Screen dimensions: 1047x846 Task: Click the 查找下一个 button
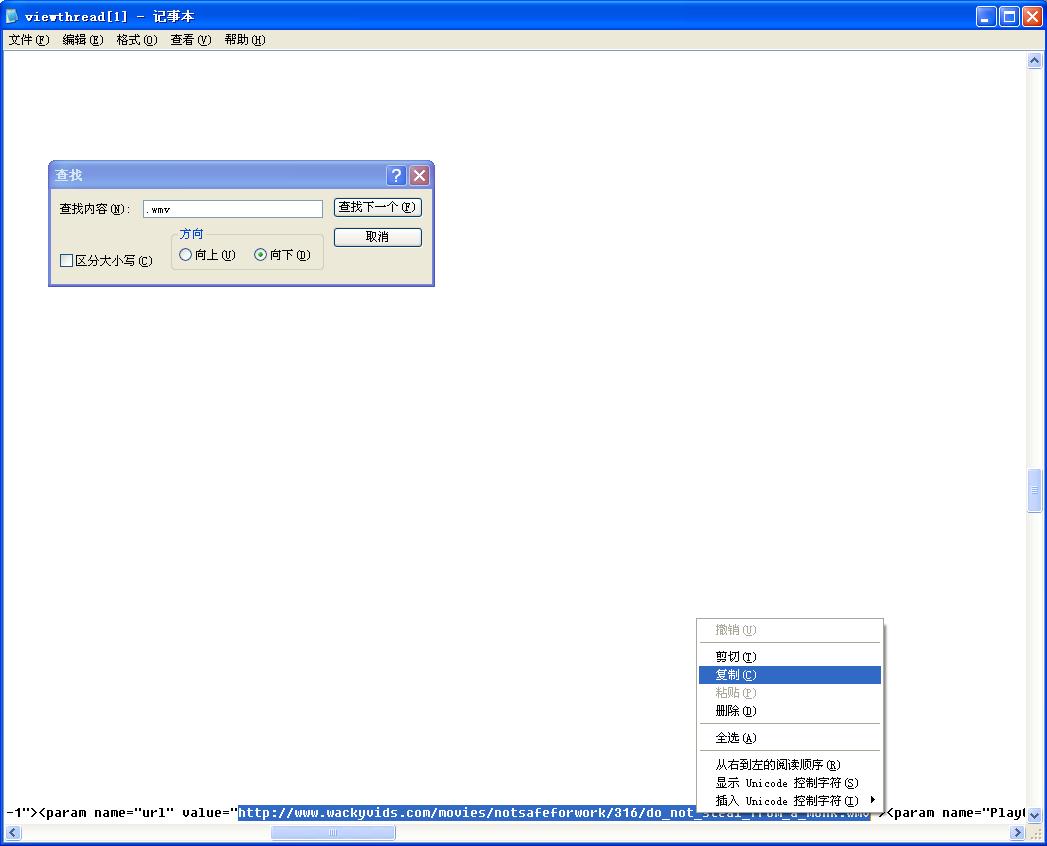[x=377, y=207]
